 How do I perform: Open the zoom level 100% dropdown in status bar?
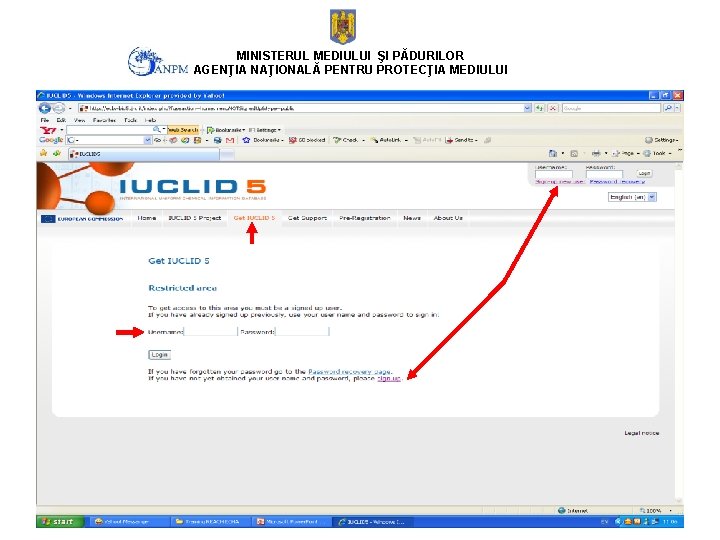(670, 510)
